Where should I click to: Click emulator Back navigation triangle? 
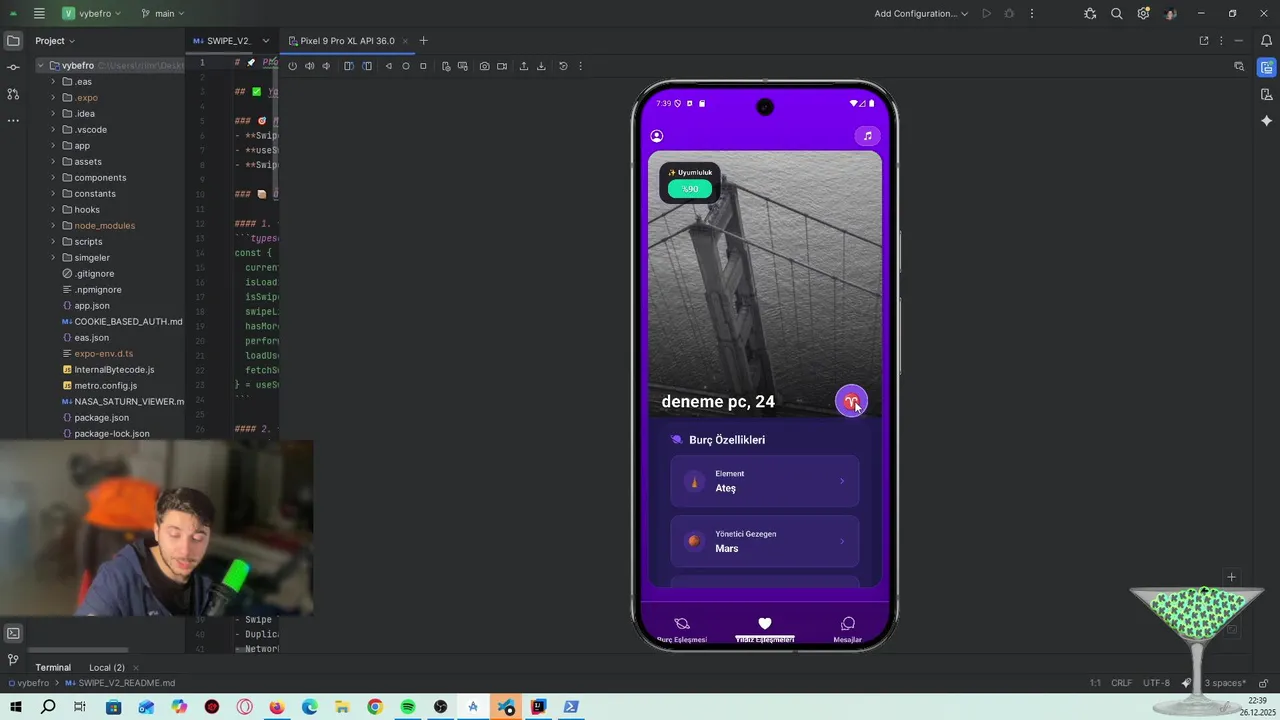click(389, 66)
